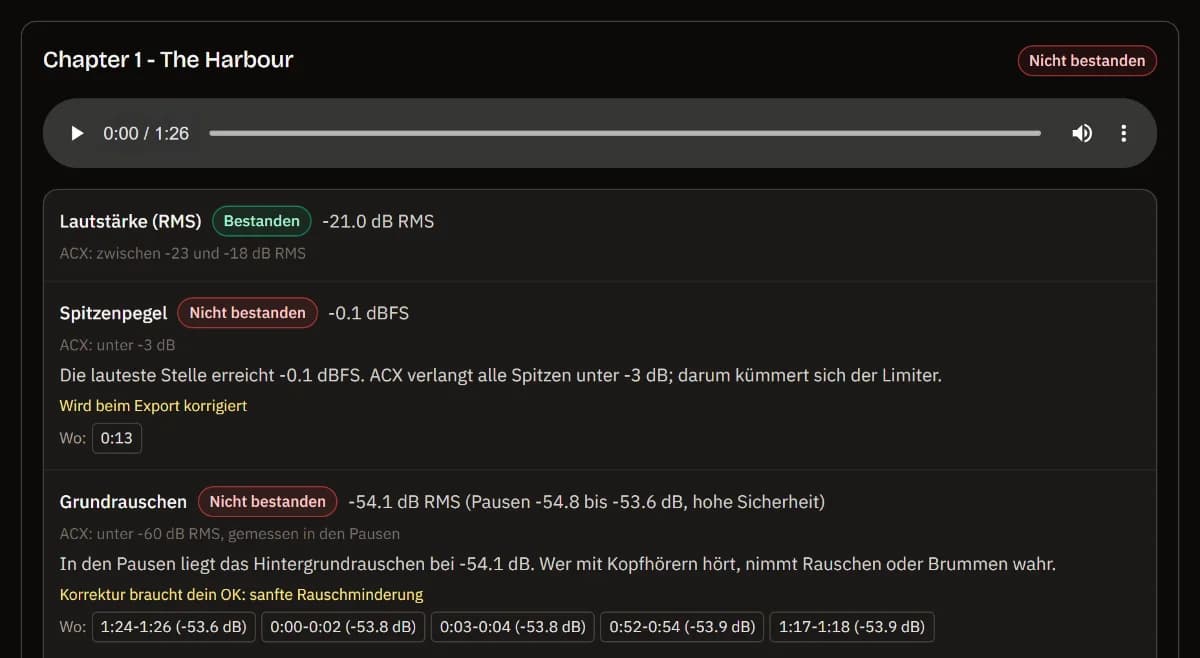Click the '-0.1 dBFS' value

(369, 313)
